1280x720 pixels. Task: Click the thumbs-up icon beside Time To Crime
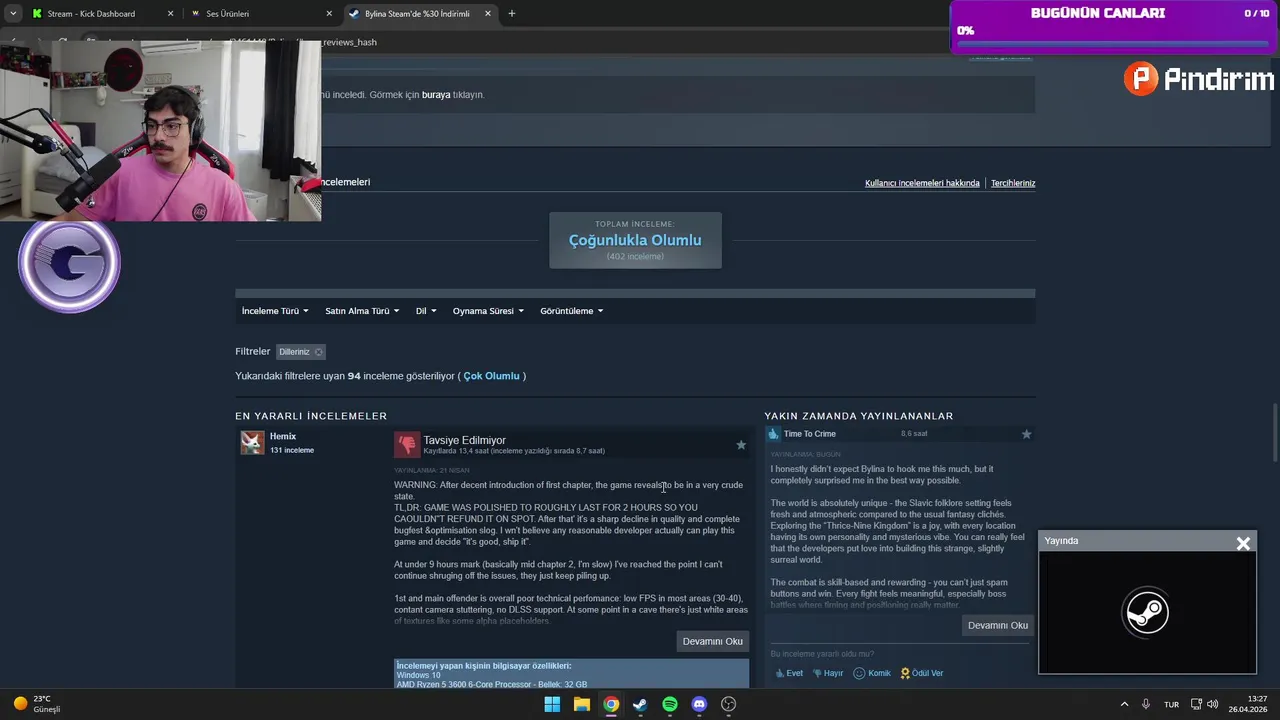click(772, 434)
